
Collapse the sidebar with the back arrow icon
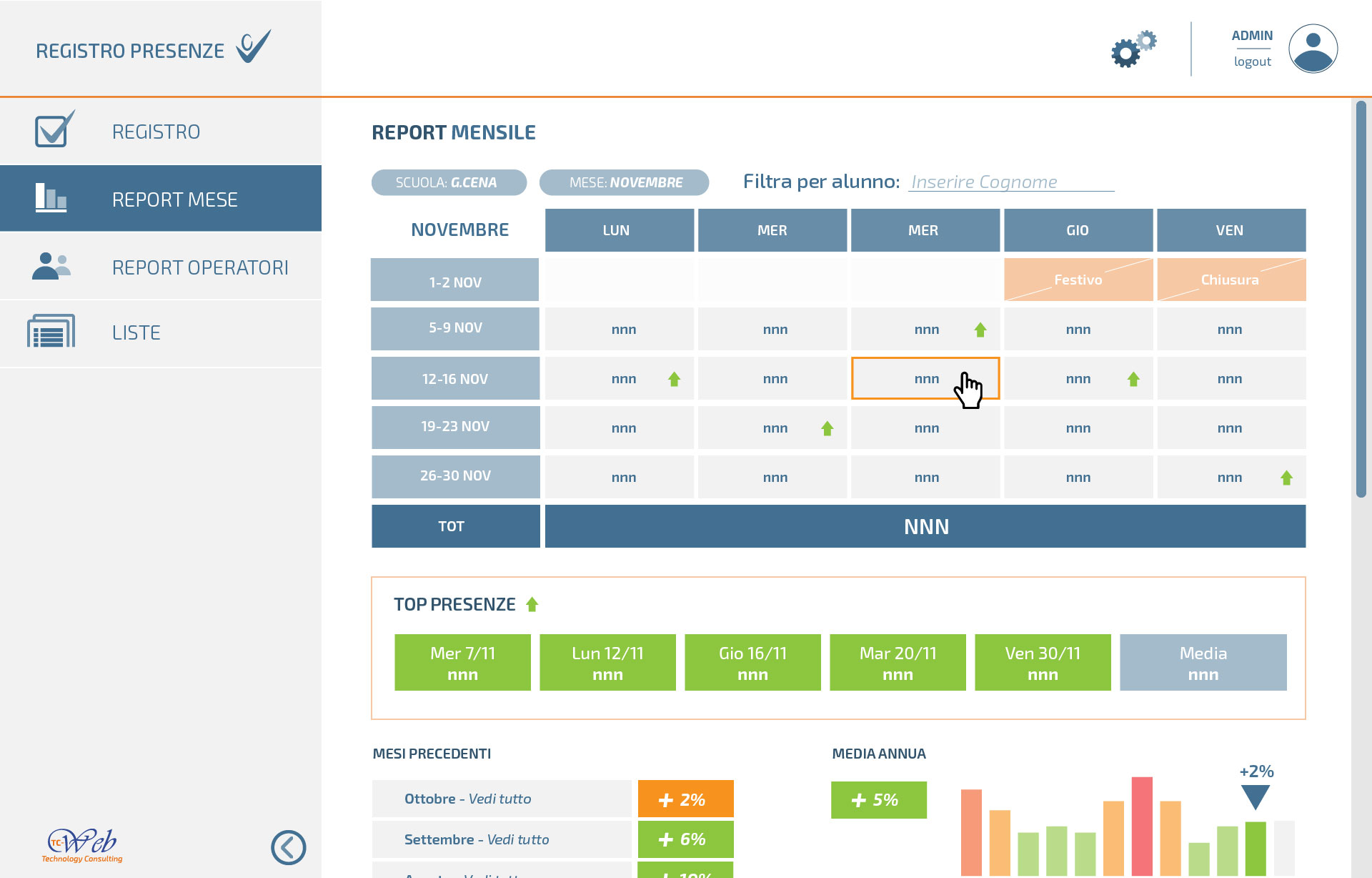pyautogui.click(x=289, y=848)
